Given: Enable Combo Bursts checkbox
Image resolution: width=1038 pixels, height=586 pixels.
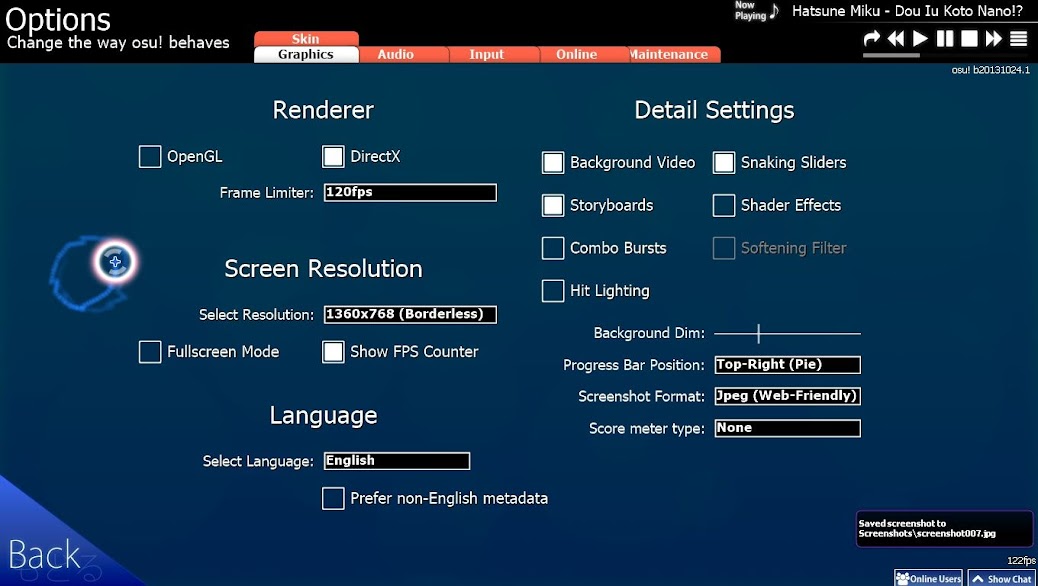Looking at the screenshot, I should pos(553,248).
